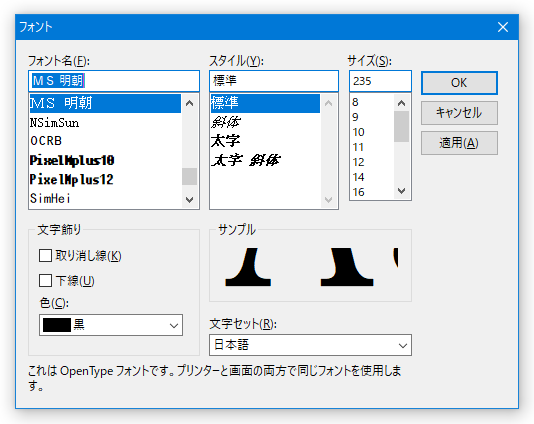The height and width of the screenshot is (424, 534).
Task: Enable the 取り消し線(K) checkbox
Action: (x=45, y=255)
